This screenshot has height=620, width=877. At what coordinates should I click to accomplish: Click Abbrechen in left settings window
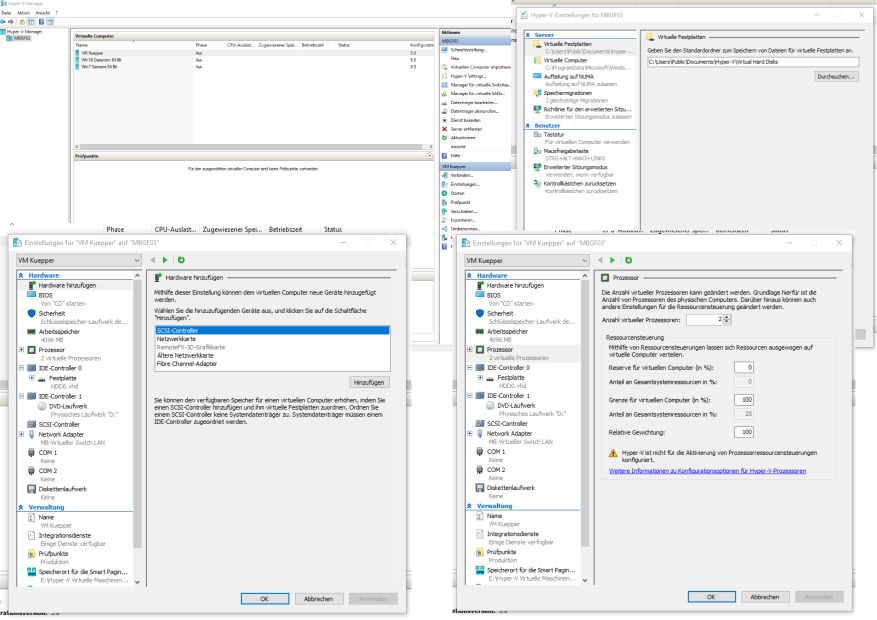click(x=319, y=599)
